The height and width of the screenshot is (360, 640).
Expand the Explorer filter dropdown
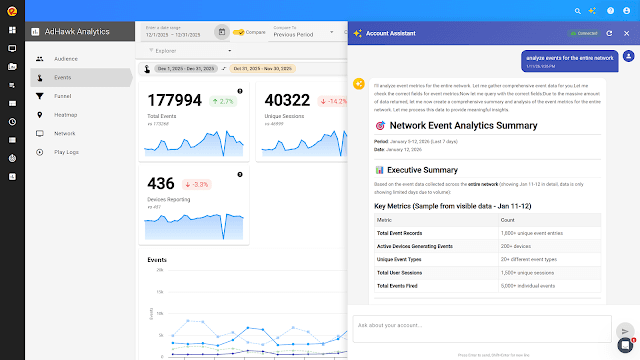(x=190, y=51)
